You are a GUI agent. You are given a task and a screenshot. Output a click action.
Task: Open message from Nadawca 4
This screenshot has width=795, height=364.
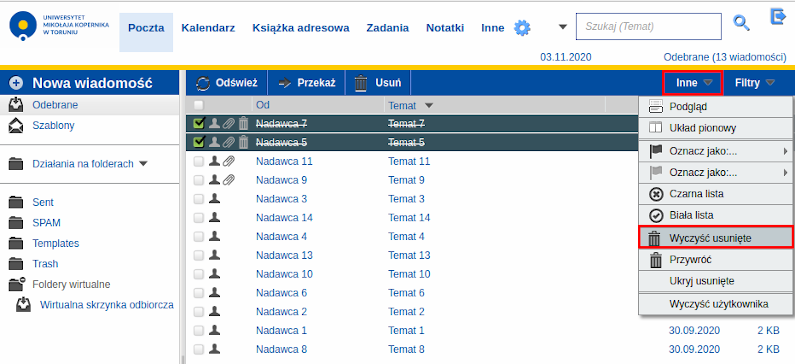click(x=281, y=236)
